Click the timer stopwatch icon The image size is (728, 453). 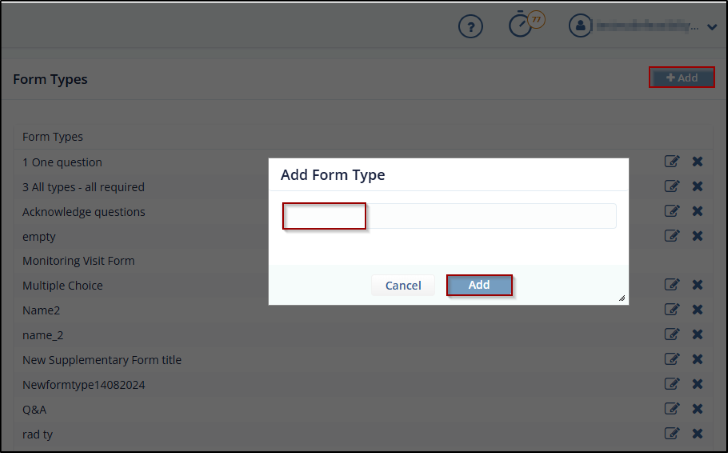click(520, 26)
